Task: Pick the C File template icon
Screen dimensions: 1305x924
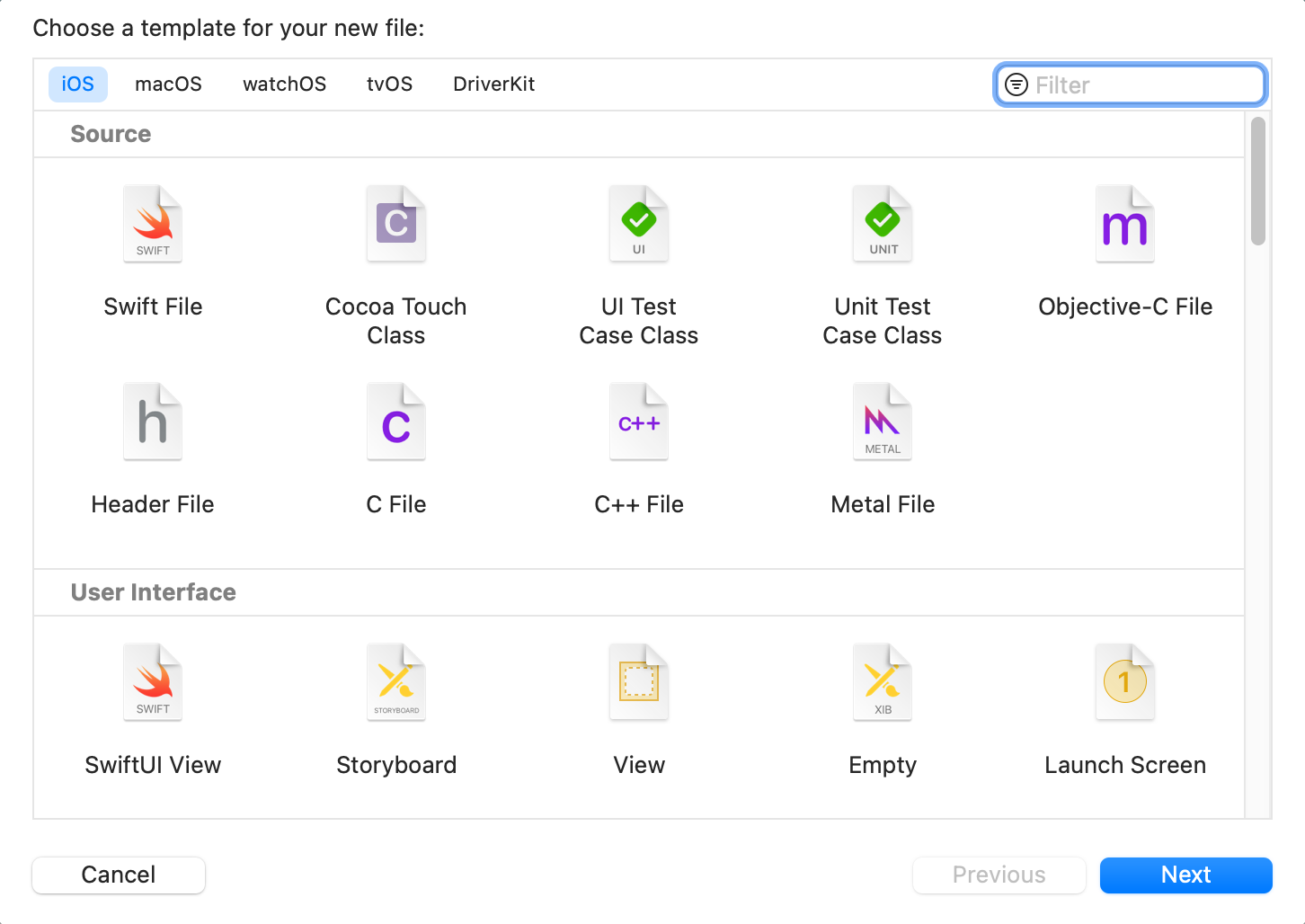Action: [x=396, y=422]
